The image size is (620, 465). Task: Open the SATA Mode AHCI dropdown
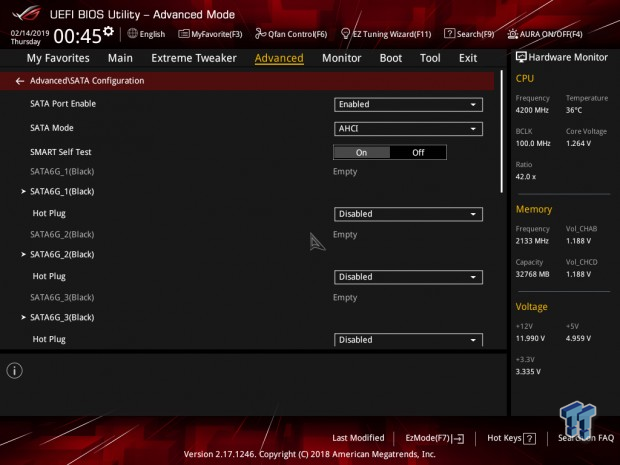click(x=408, y=129)
